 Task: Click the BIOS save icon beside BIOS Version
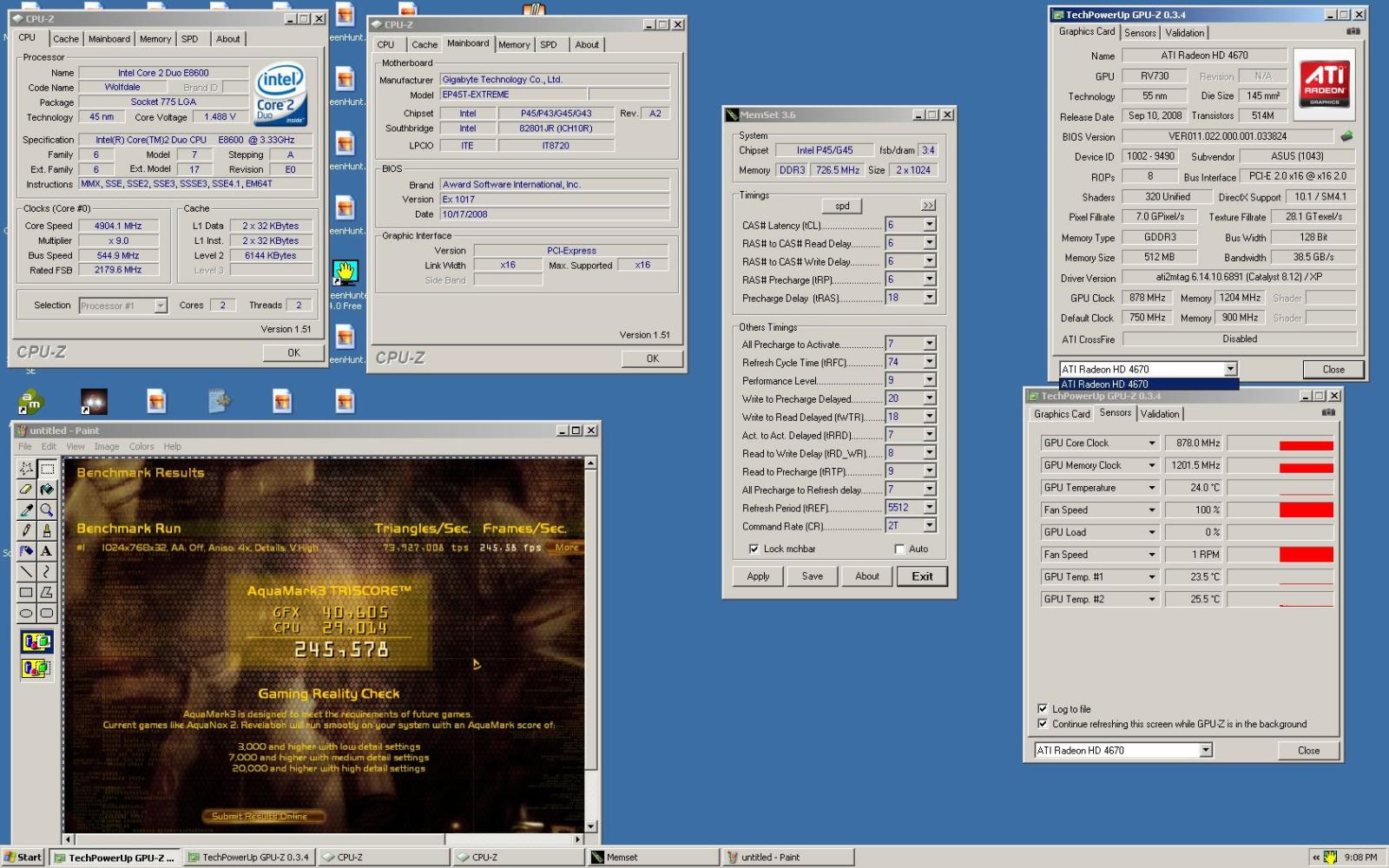[1346, 135]
